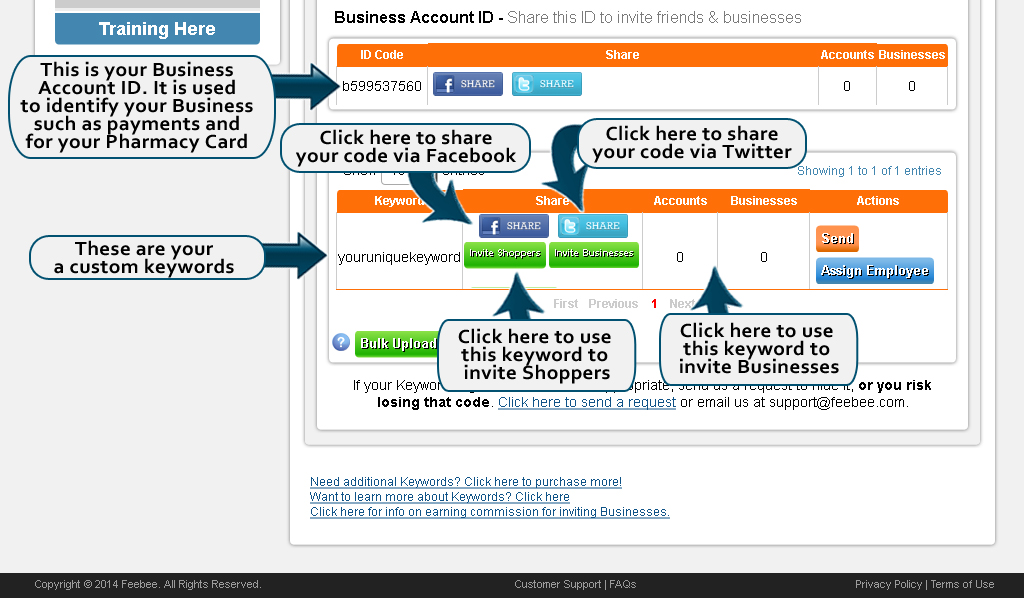Screen dimensions: 1024x598
Task: Click the Previous pagination control
Action: click(x=612, y=304)
